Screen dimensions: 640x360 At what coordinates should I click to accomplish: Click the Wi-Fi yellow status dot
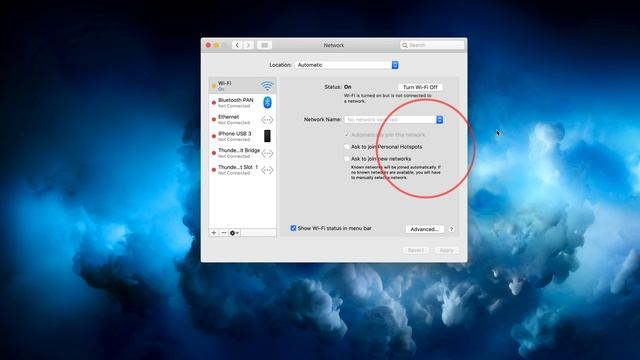tap(213, 86)
